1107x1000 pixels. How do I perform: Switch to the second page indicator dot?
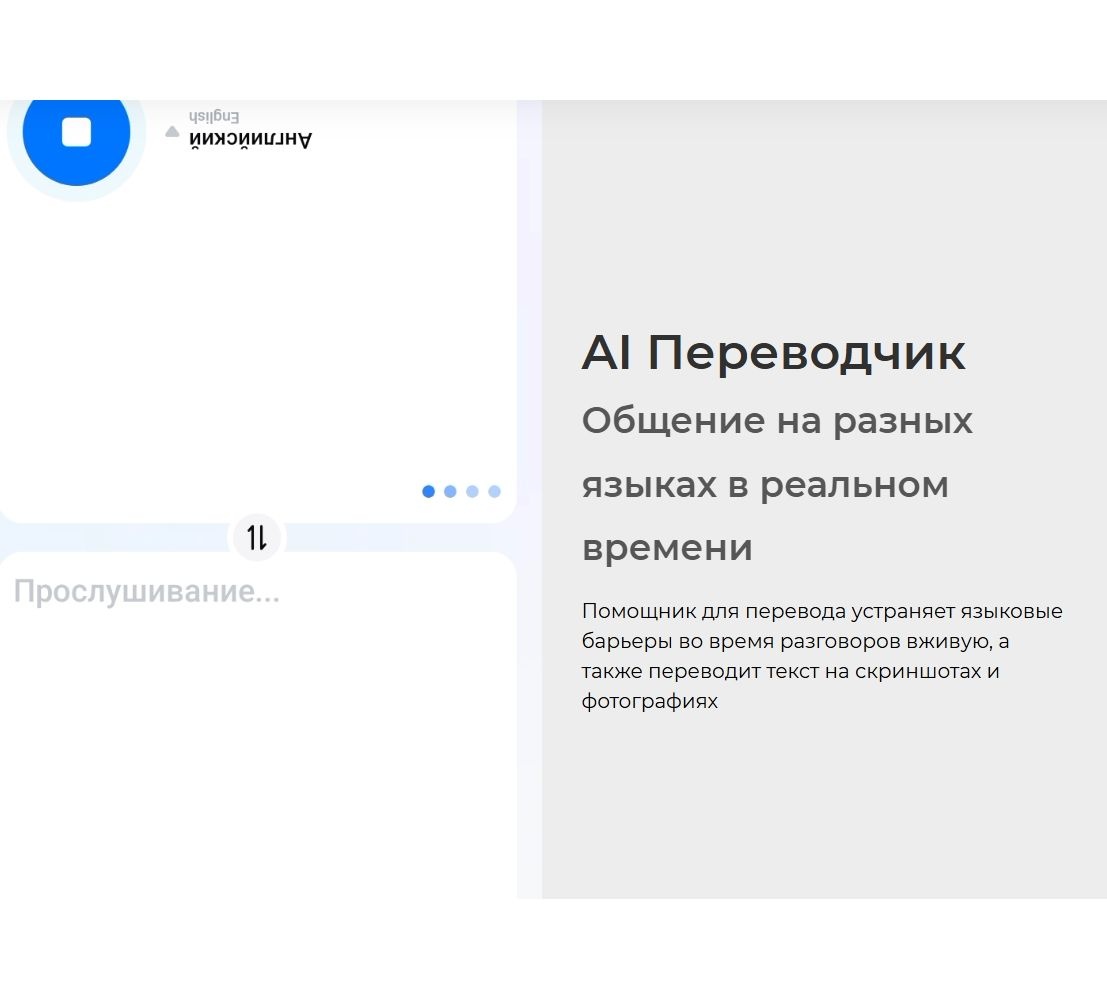(x=450, y=491)
